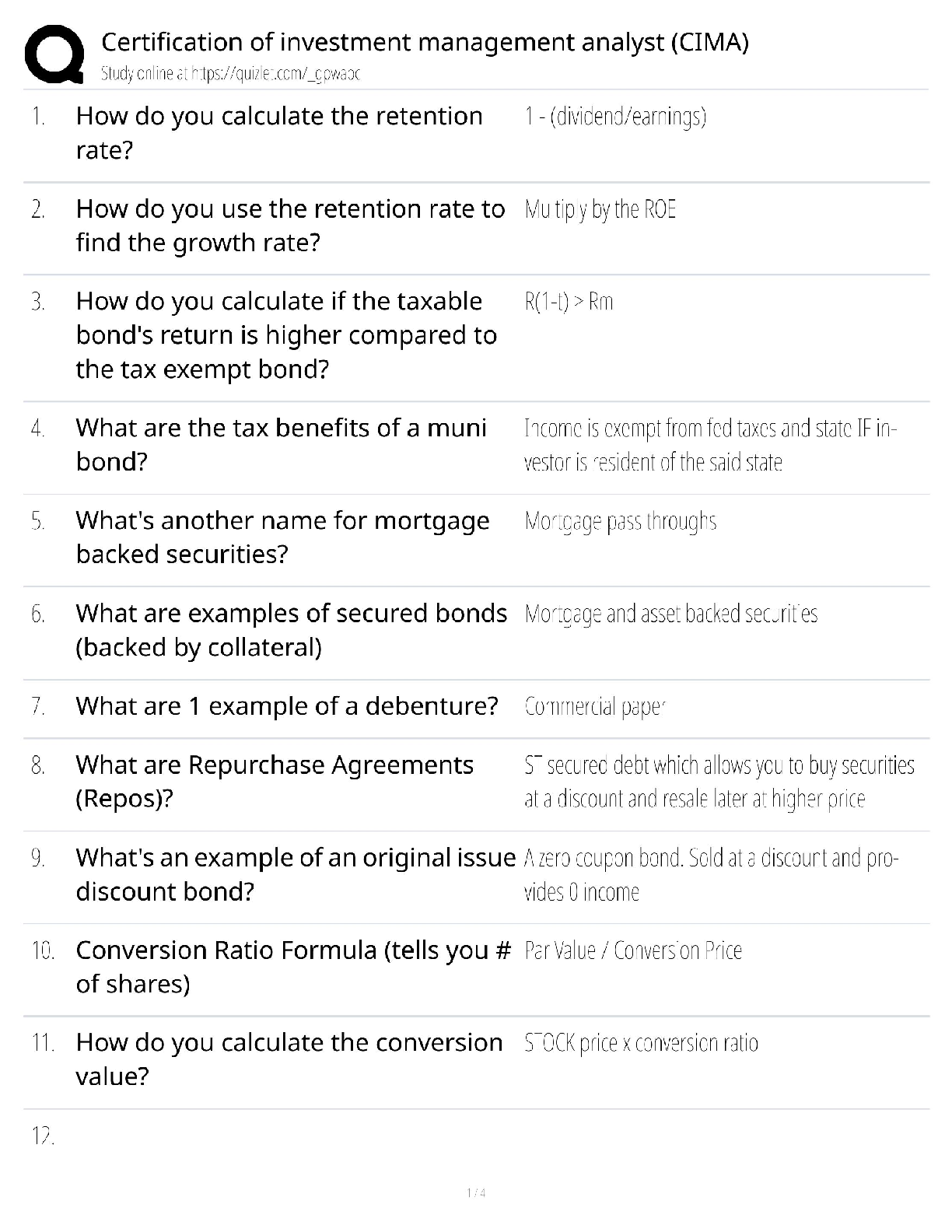This screenshot has height=1232, width=952.
Task: Click the "1 / 4" page indicator
Action: point(476,1193)
